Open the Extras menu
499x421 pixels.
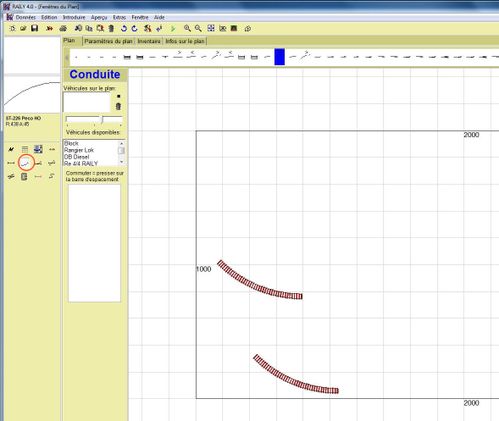(119, 17)
